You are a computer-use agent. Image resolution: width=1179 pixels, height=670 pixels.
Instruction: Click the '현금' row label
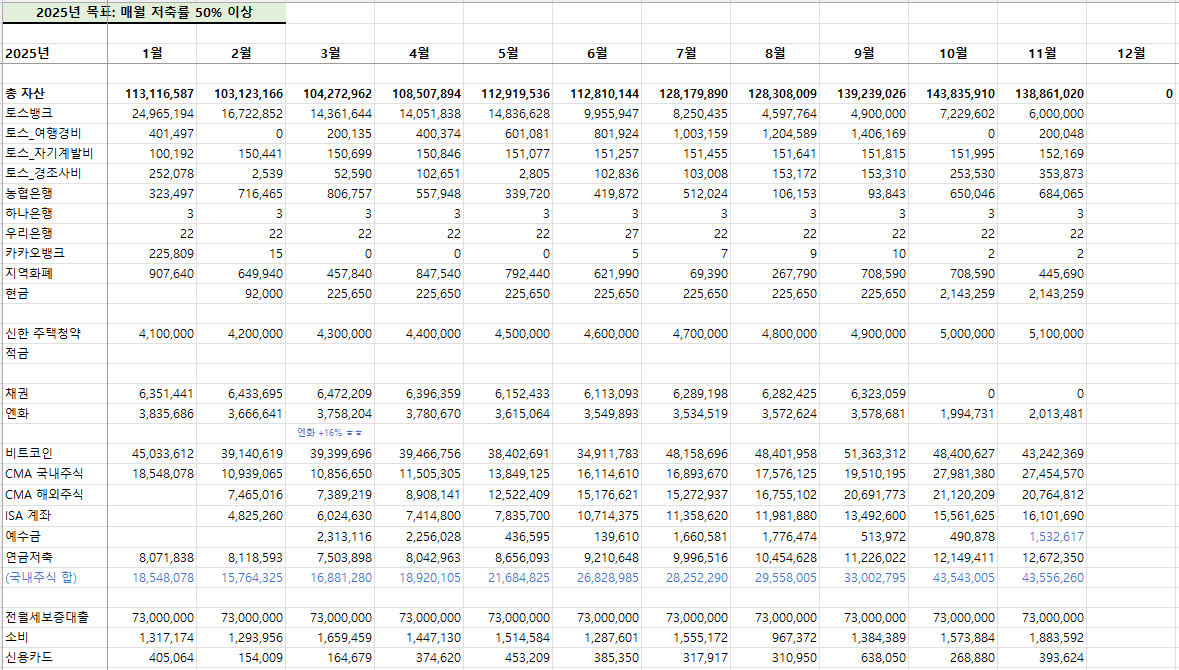tap(17, 293)
